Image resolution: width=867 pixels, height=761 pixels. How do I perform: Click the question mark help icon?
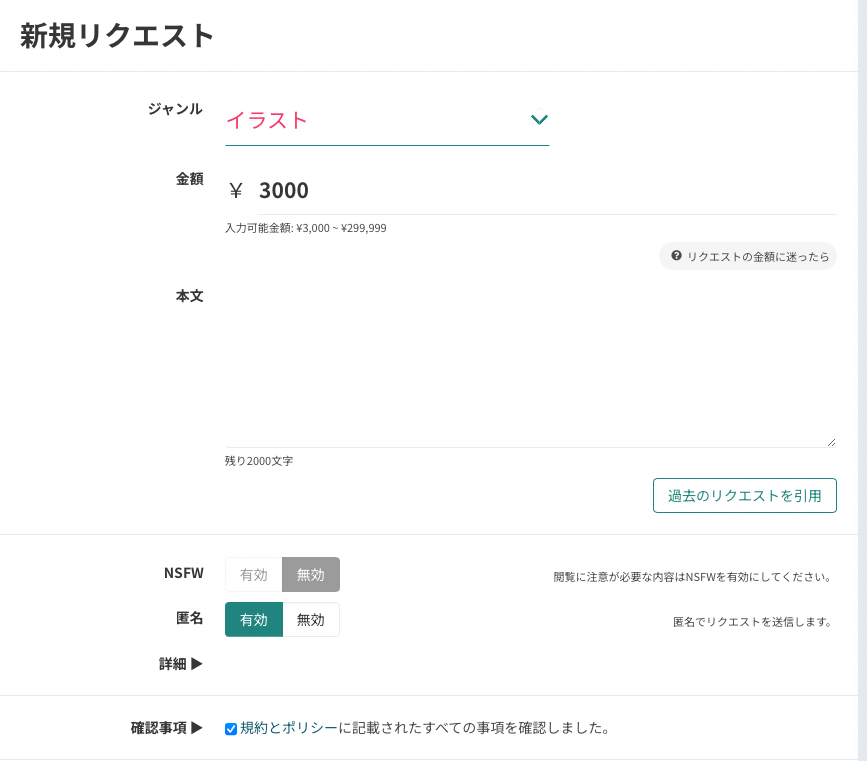[675, 256]
